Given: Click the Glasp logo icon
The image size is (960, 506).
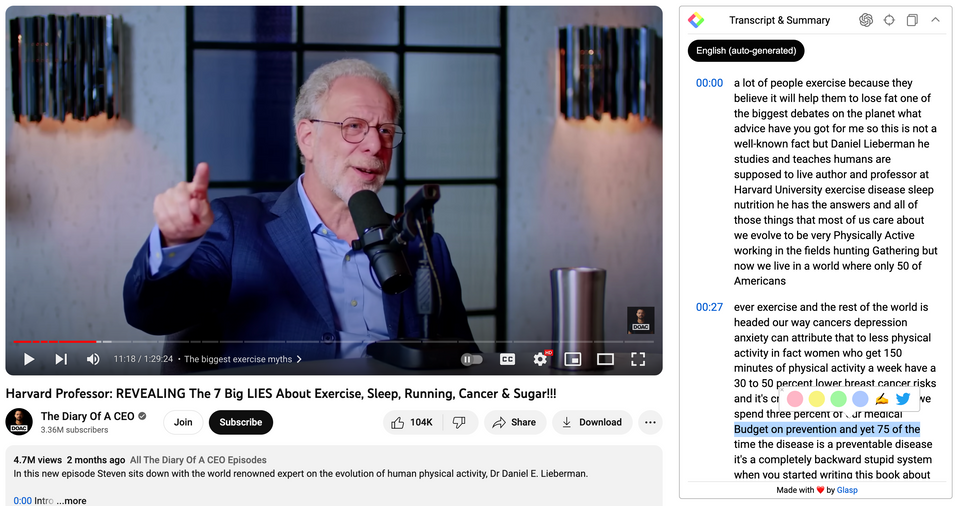Looking at the screenshot, I should click(696, 20).
